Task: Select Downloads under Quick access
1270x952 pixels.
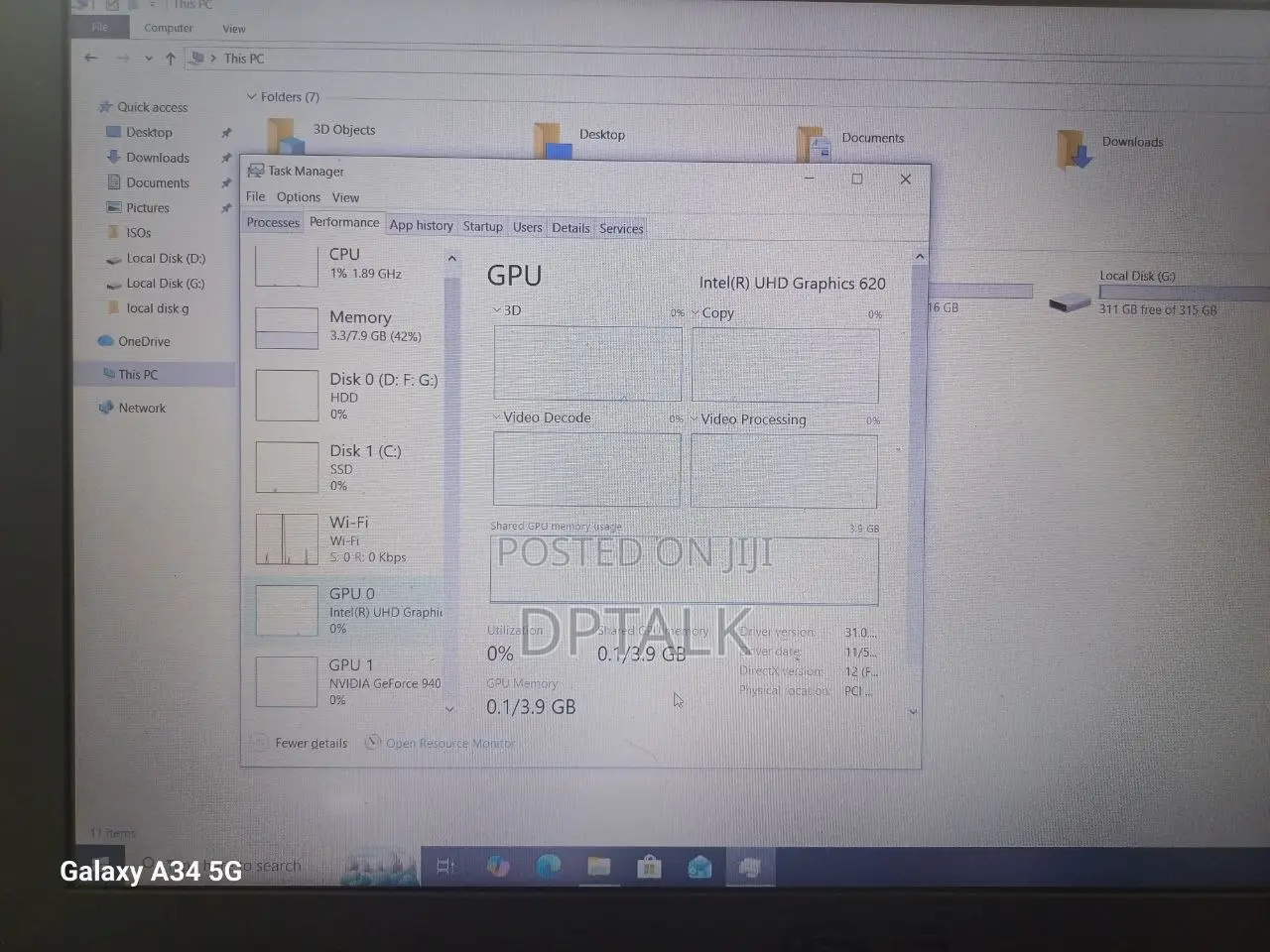Action: coord(148,158)
